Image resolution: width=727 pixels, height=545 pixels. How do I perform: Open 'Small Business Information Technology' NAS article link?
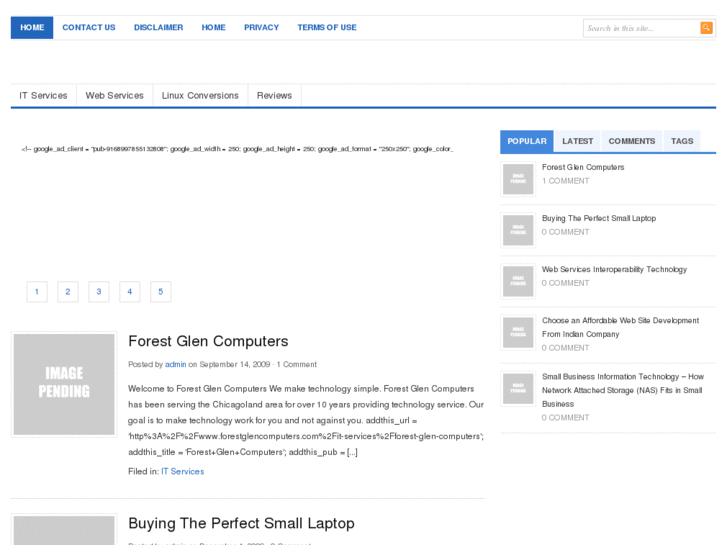pos(623,391)
